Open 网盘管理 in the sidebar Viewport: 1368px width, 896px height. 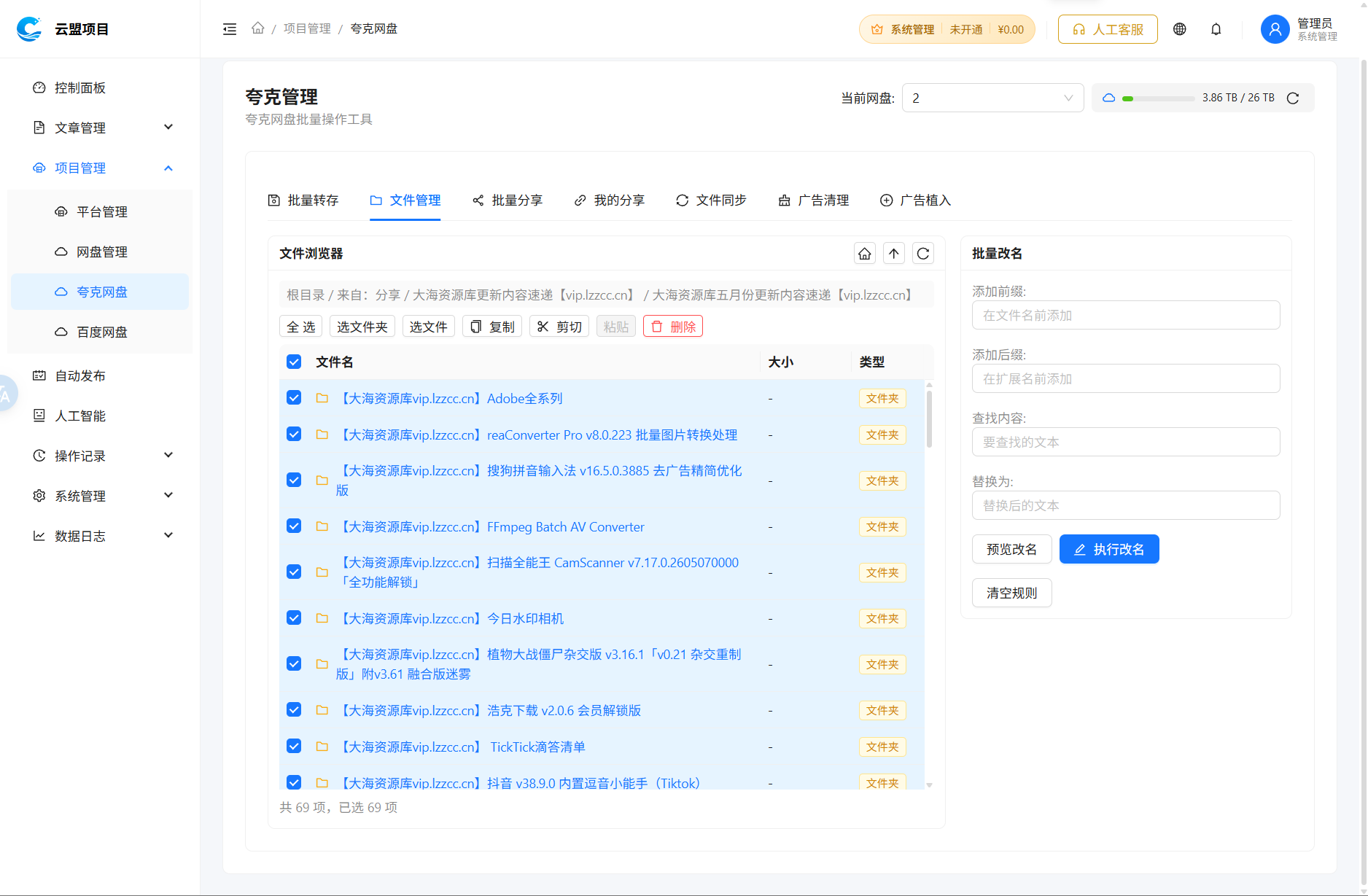pos(100,252)
